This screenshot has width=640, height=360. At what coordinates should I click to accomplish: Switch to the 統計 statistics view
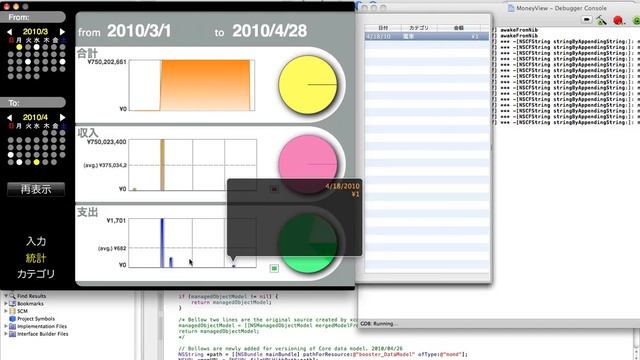pyautogui.click(x=36, y=258)
